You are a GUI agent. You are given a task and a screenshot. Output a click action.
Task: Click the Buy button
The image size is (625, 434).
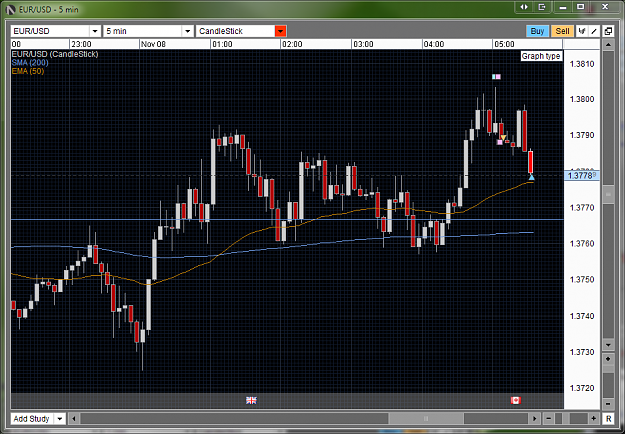[537, 31]
